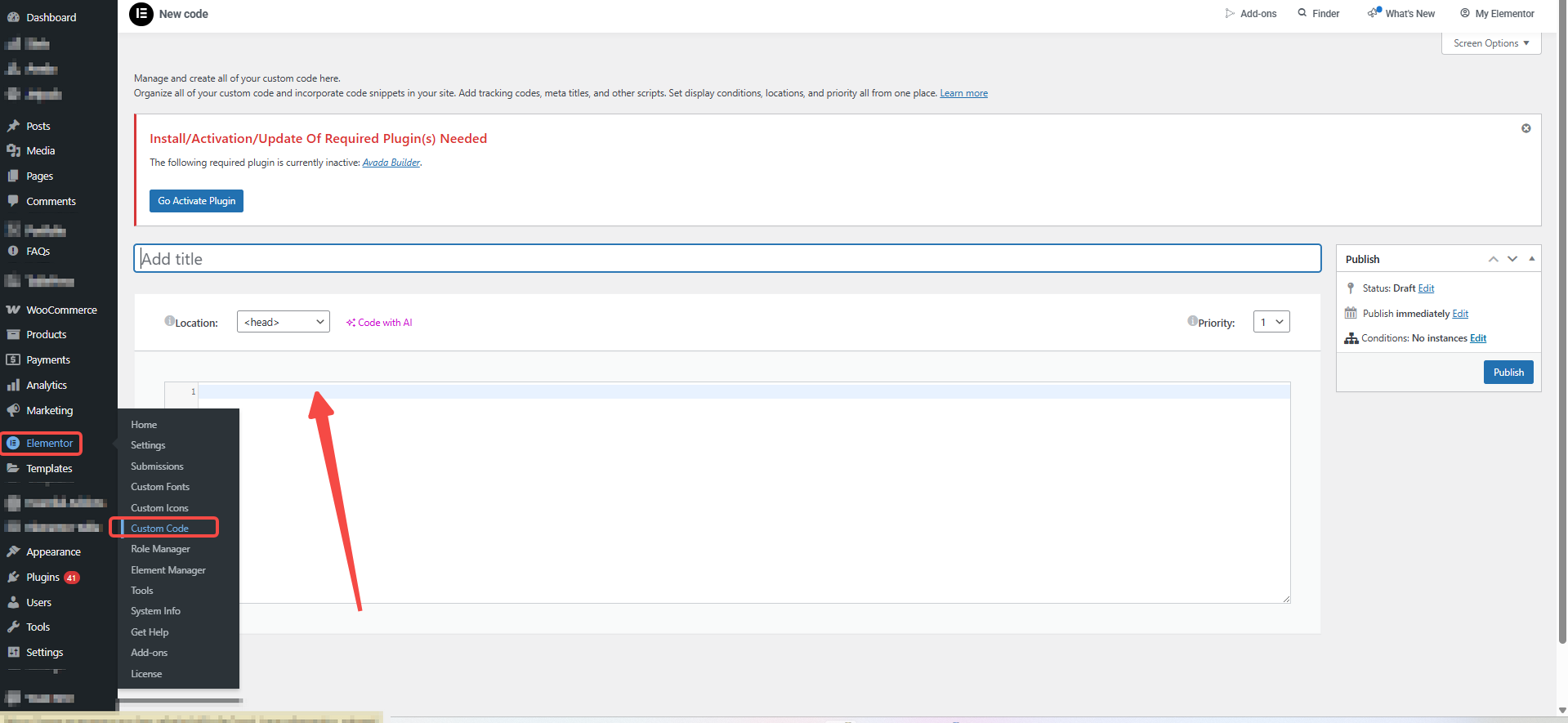Click Code with AI link
Screen dimensions: 1568x723
point(379,323)
